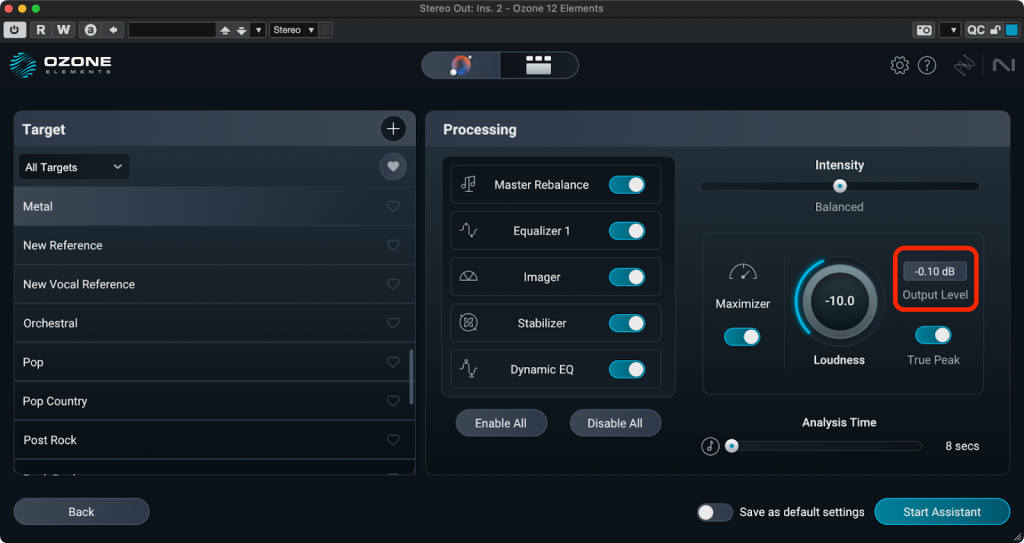The image size is (1024, 543).
Task: Open Ozone settings gear icon
Action: pyautogui.click(x=899, y=66)
